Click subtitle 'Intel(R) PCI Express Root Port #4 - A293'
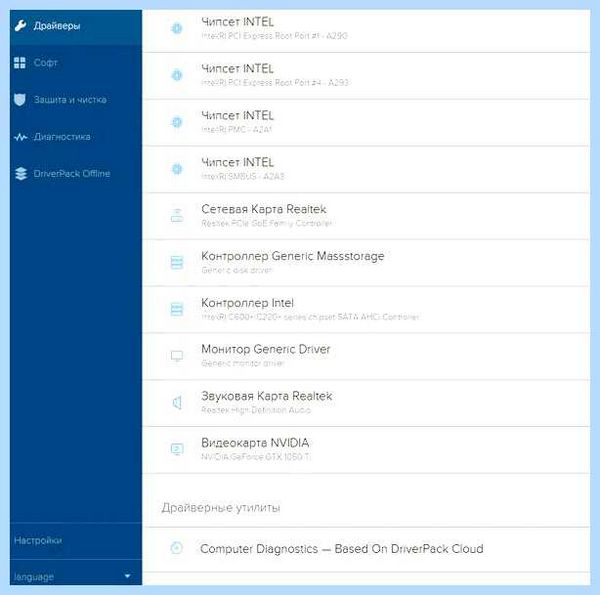The height and width of the screenshot is (595, 600). click(275, 83)
